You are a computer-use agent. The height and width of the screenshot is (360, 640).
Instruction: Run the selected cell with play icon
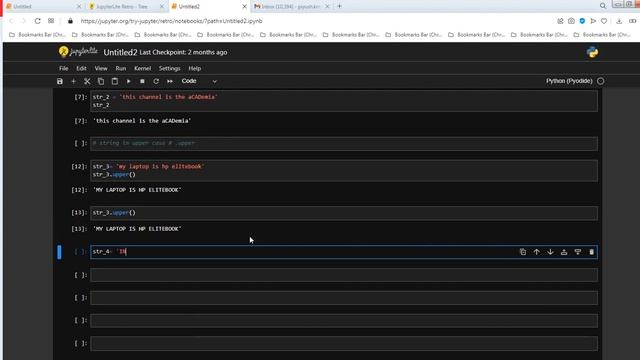click(x=129, y=81)
